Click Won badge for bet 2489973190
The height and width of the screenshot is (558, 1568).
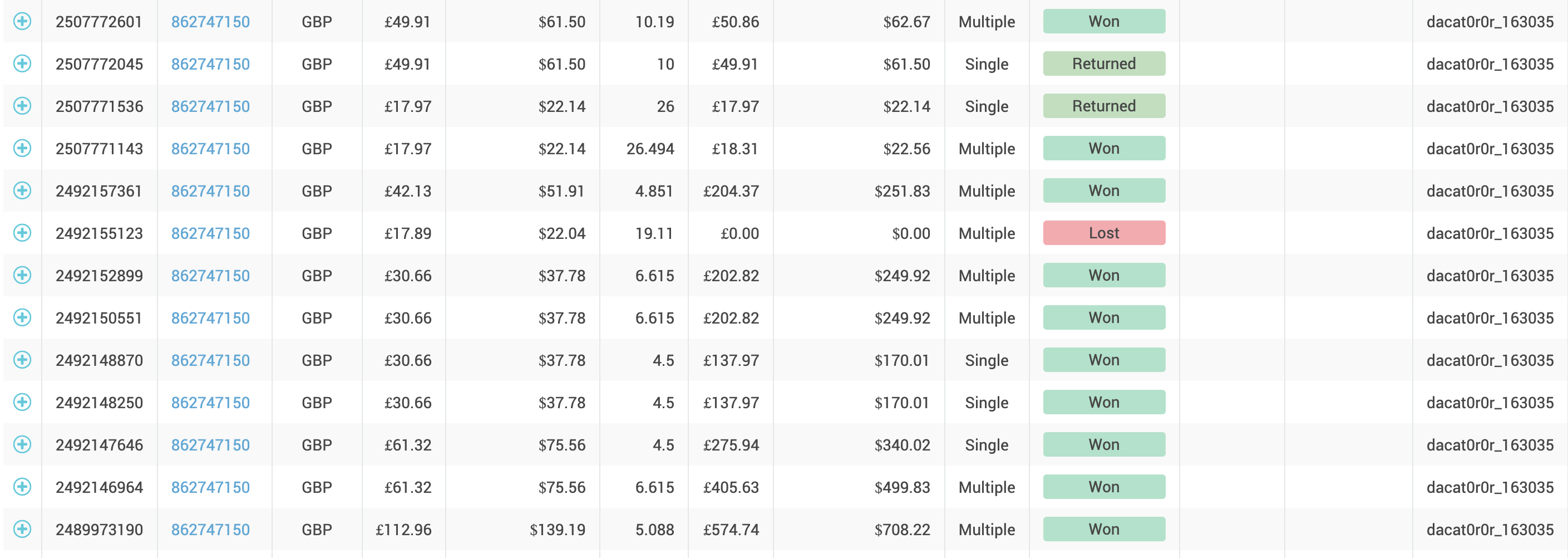[1103, 530]
